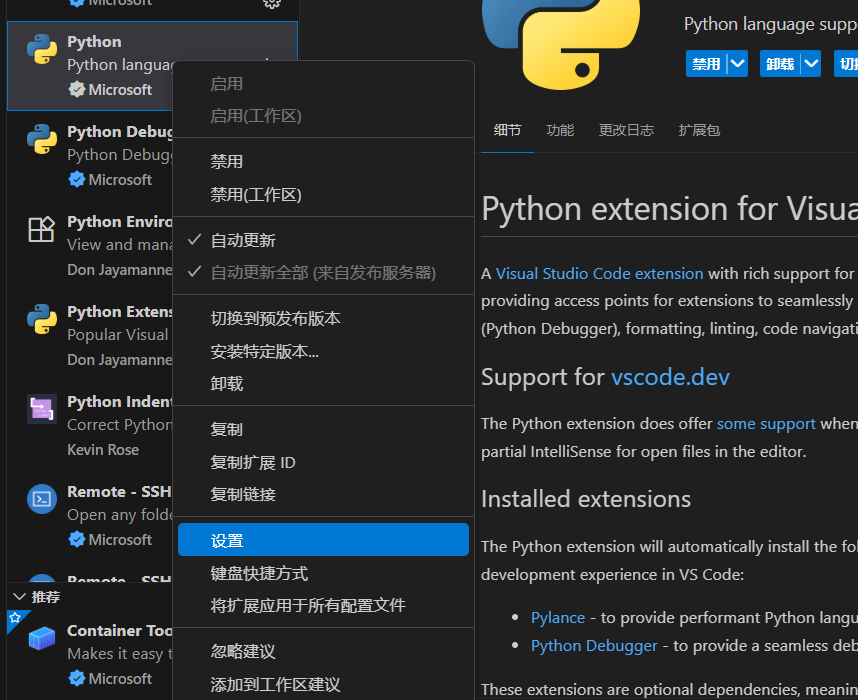Viewport: 858px width, 700px height.
Task: Open the some support link
Action: [x=766, y=424]
